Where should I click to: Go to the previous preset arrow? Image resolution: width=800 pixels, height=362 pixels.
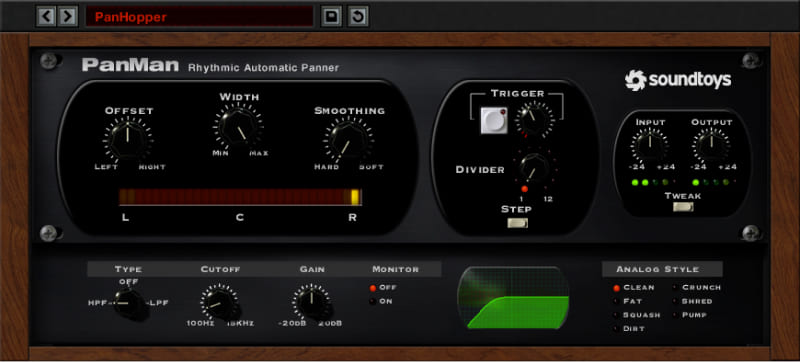[x=46, y=17]
